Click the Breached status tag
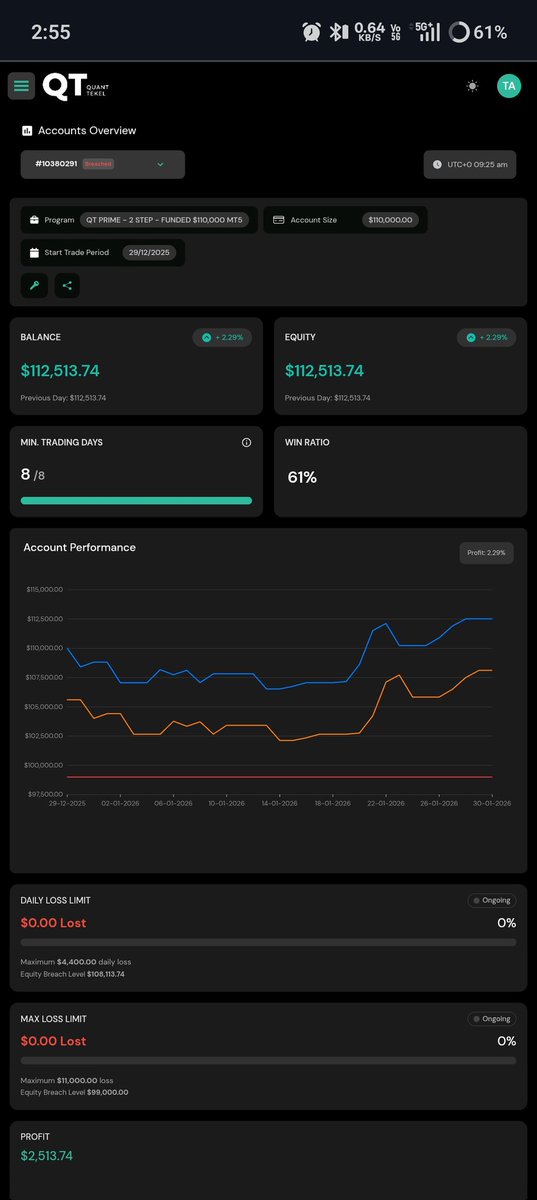 tap(98, 164)
